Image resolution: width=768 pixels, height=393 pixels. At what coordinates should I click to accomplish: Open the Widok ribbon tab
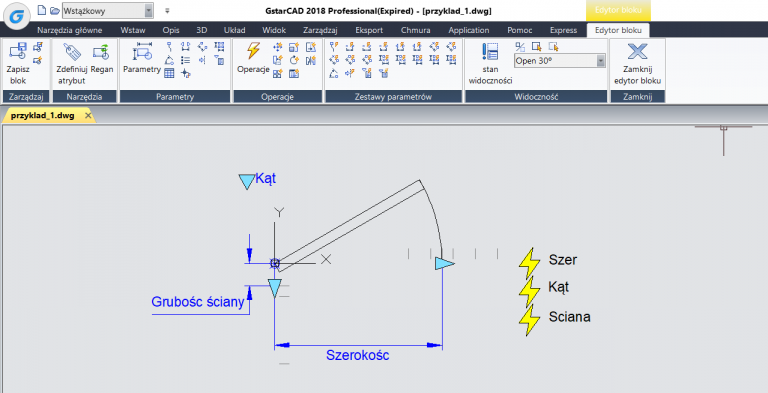(274, 30)
